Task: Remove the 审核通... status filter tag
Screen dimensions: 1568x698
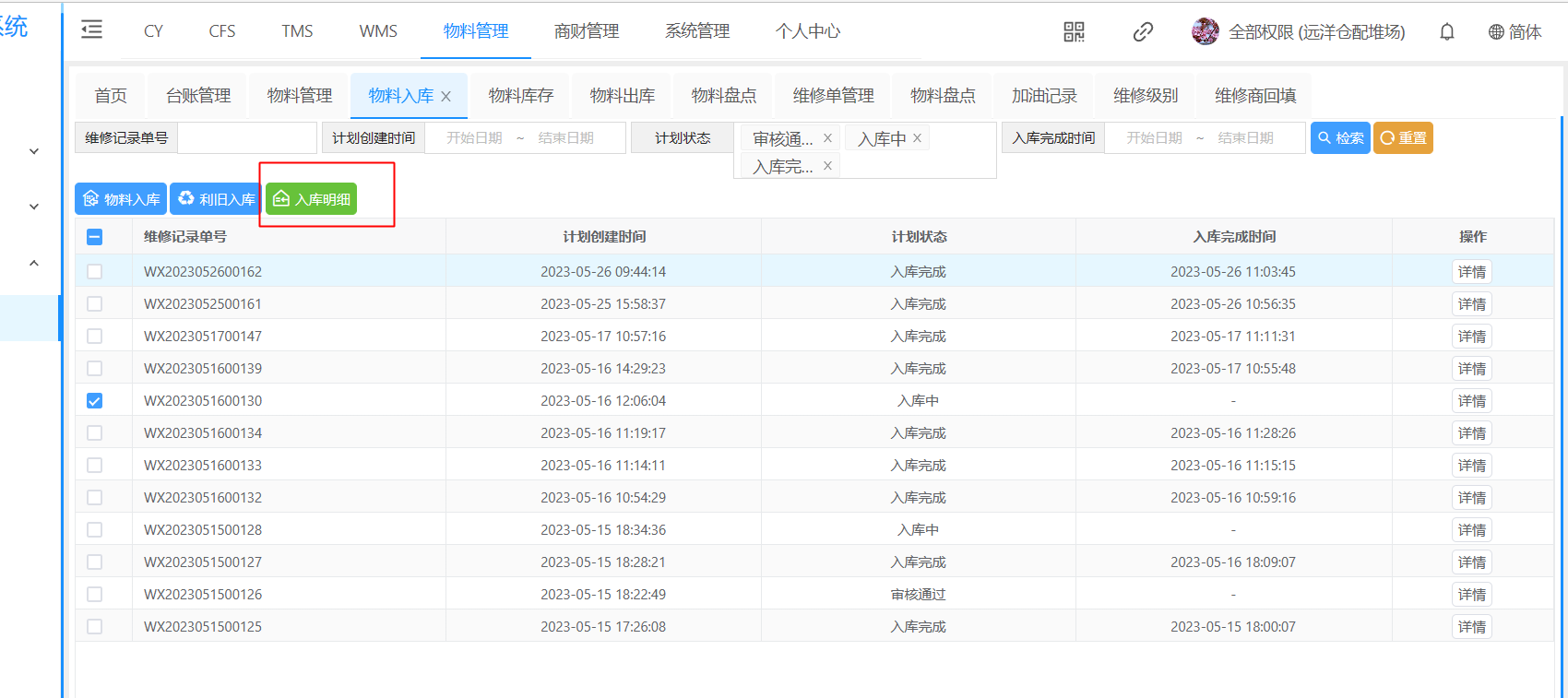Action: 827,138
